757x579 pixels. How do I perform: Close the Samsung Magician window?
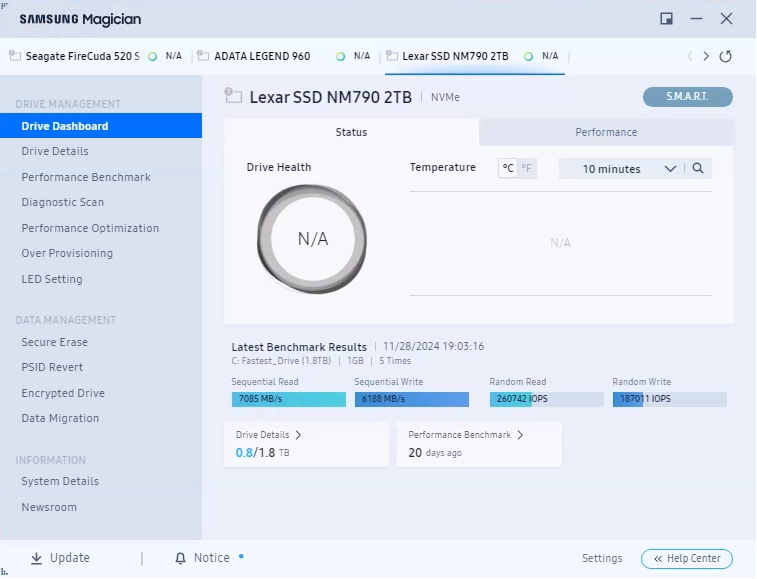(726, 19)
